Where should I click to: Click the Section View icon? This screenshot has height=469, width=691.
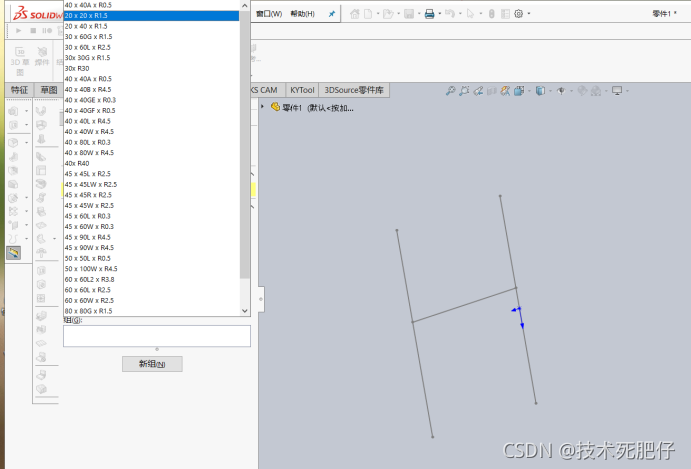[492, 91]
